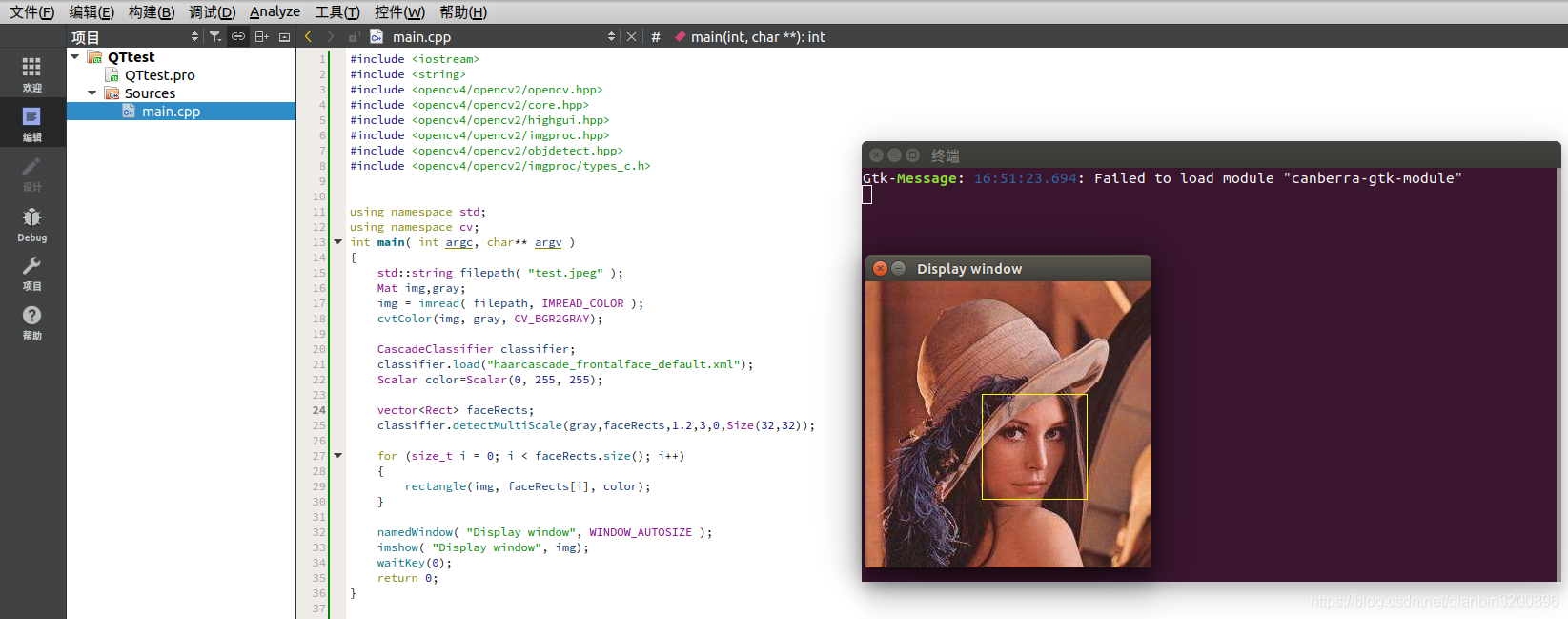Close the Display window
The image size is (1568, 619).
[881, 269]
